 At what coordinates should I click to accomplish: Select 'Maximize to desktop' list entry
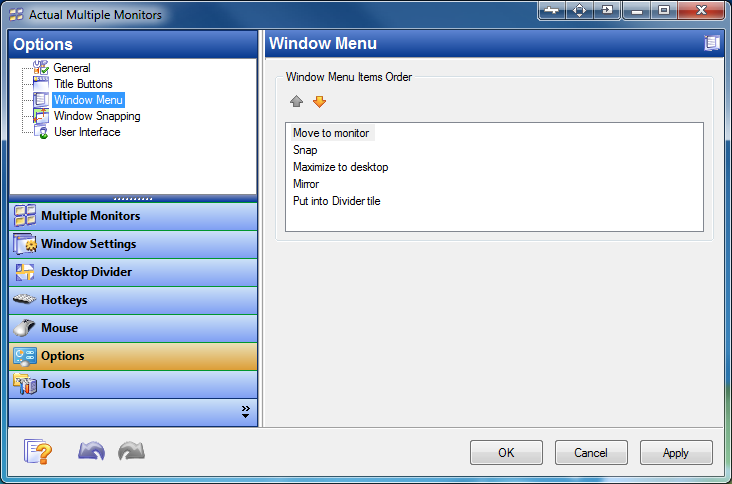[x=340, y=167]
